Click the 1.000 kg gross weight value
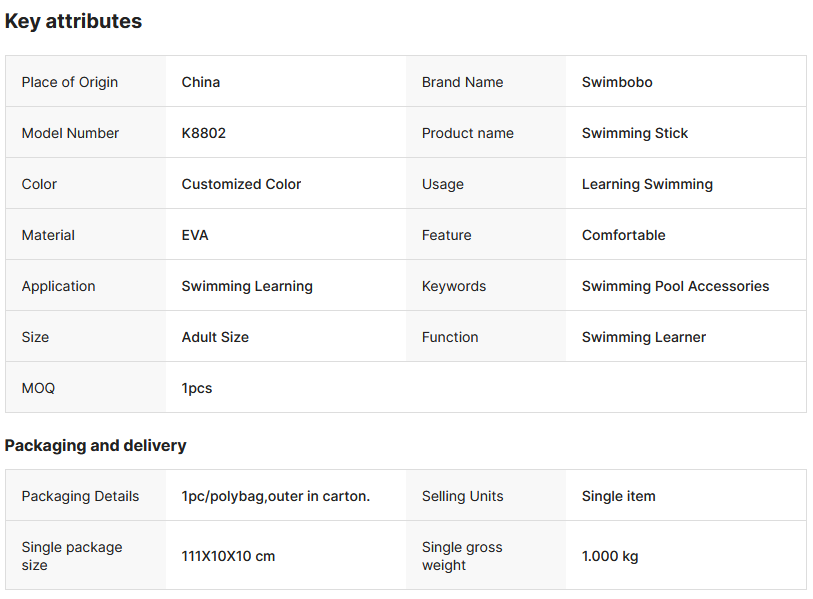The height and width of the screenshot is (599, 813). tap(610, 556)
